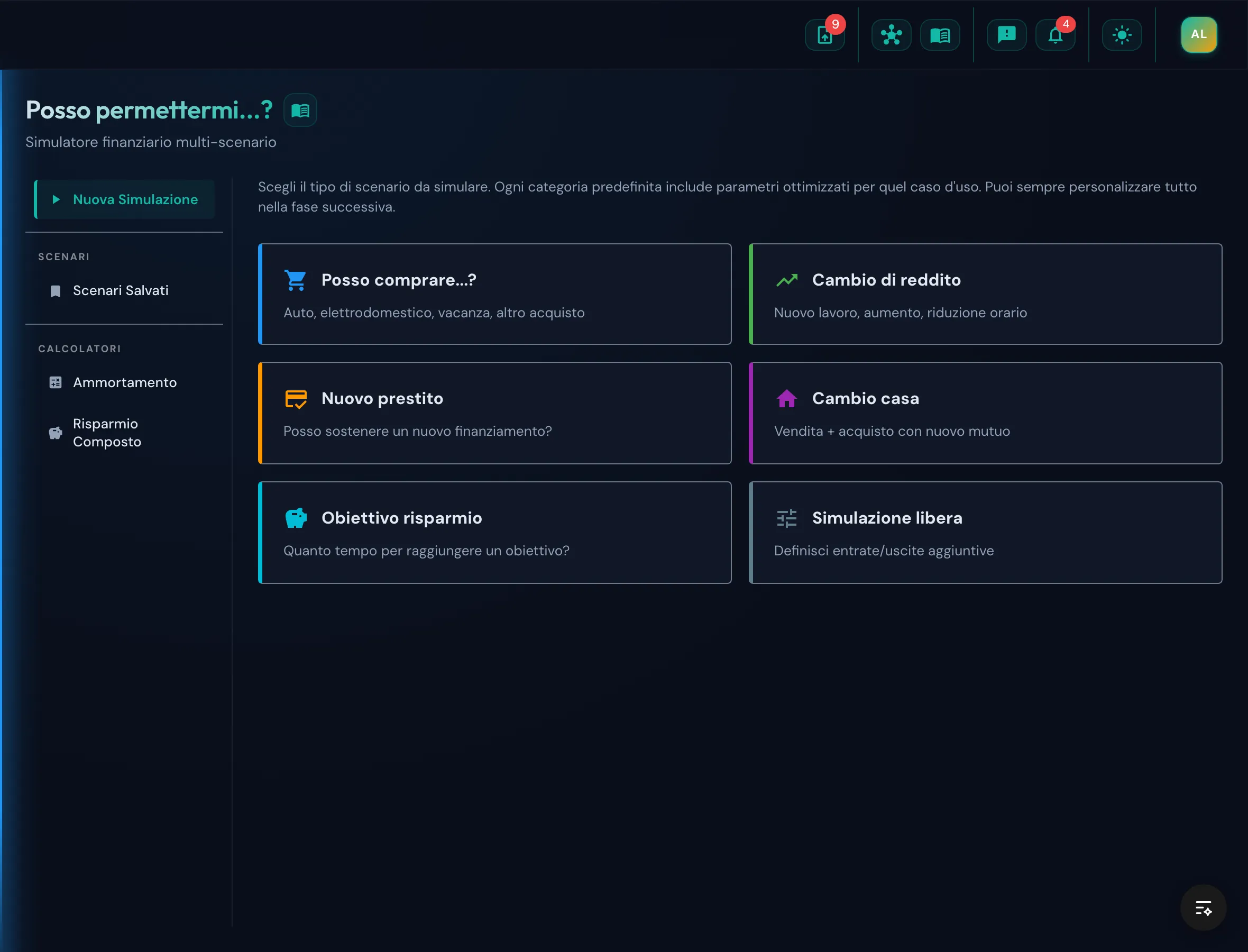Choose the Simulazione libera scenario card
This screenshot has width=1248, height=952.
tap(985, 533)
